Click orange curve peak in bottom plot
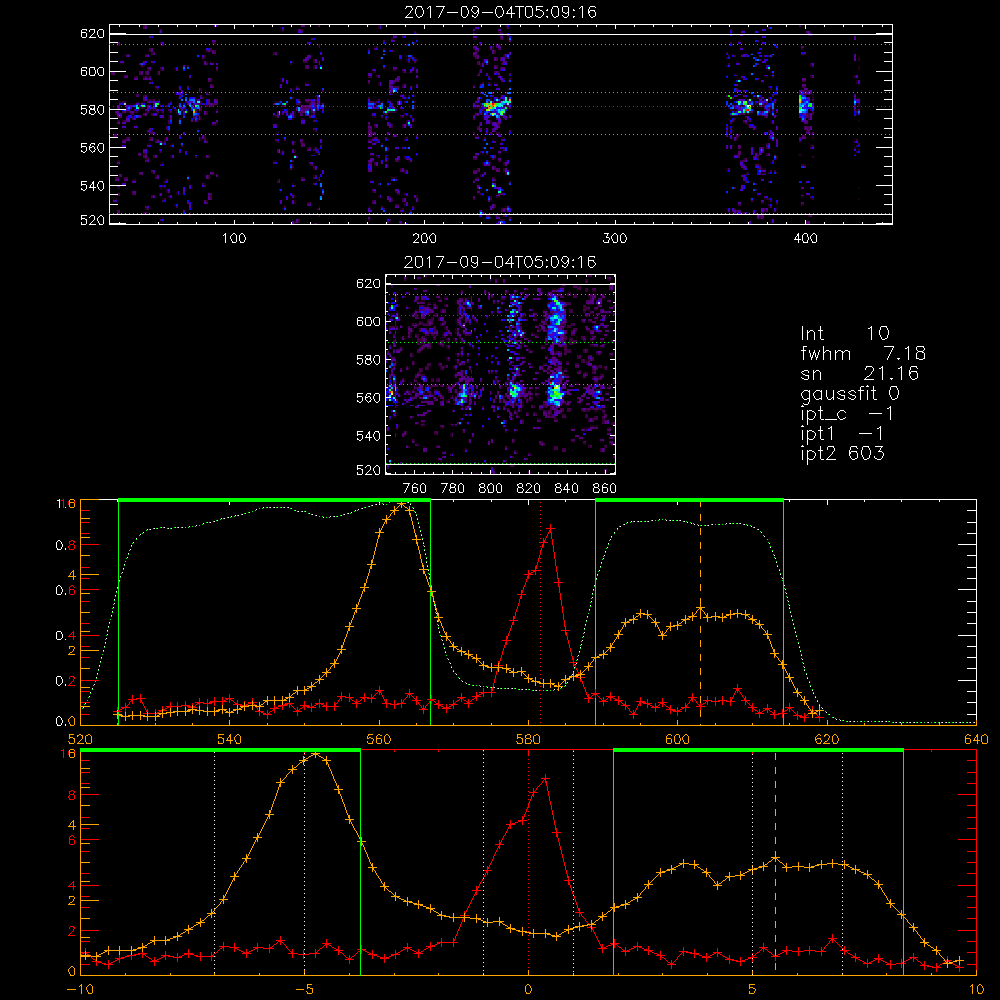 coord(315,754)
